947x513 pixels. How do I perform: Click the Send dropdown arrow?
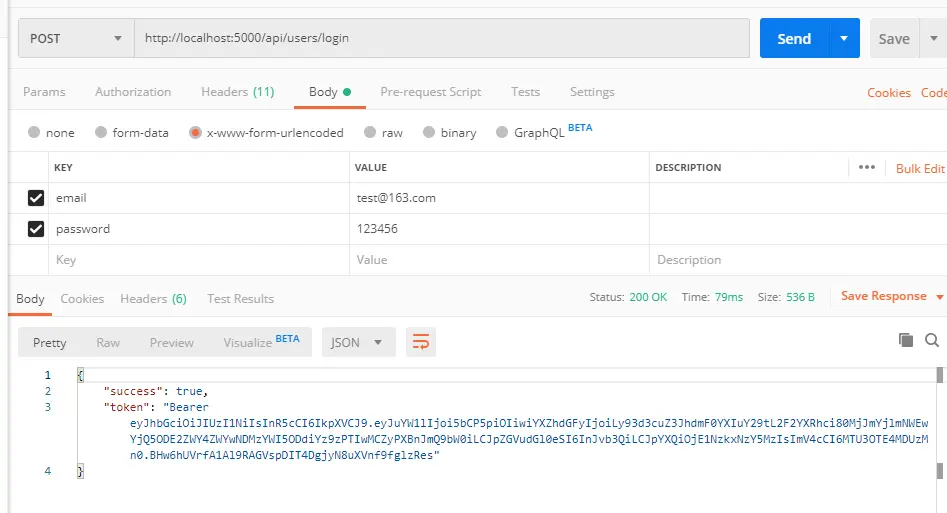pyautogui.click(x=844, y=38)
